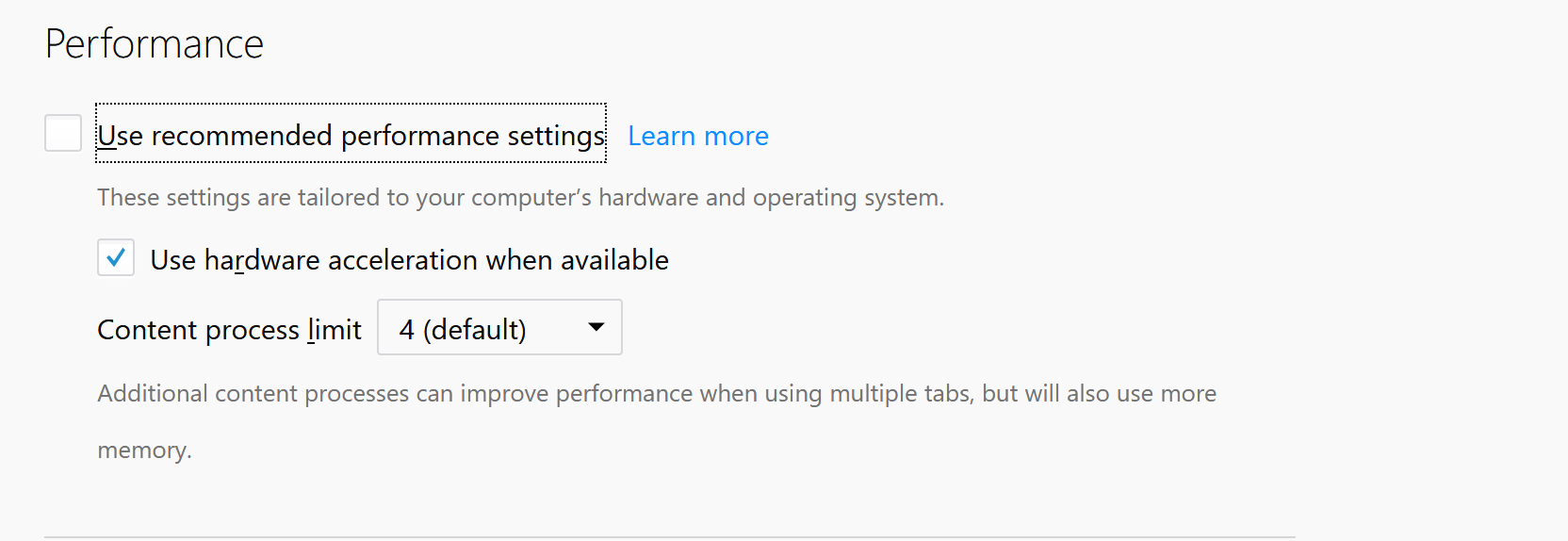1568x541 pixels.
Task: Click the Performance section heading
Action: point(155,43)
